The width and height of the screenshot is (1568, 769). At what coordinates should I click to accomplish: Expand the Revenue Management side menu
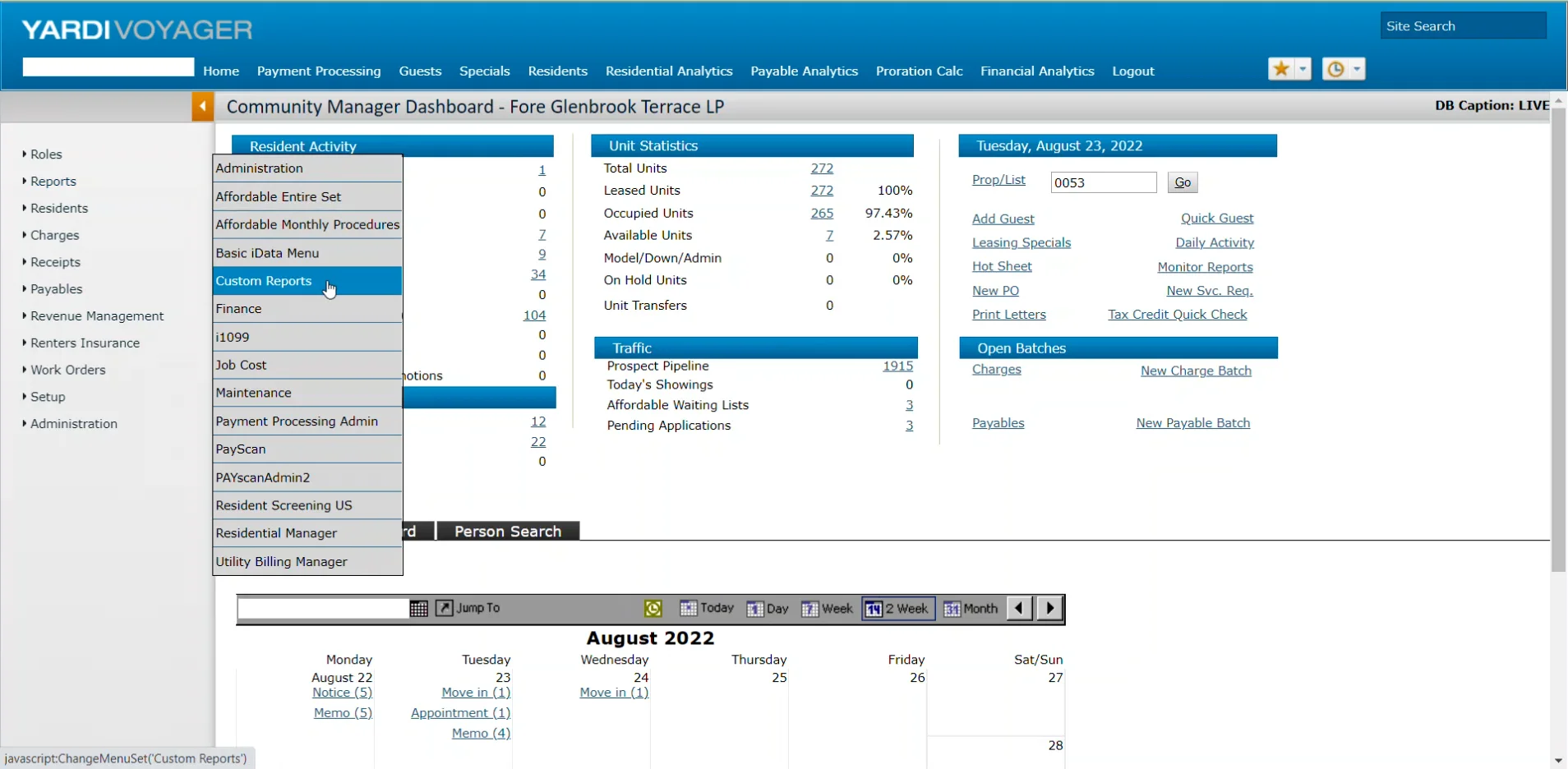(97, 316)
